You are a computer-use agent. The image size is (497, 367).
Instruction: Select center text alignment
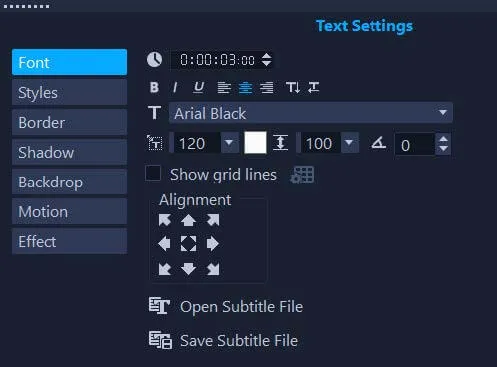click(246, 88)
